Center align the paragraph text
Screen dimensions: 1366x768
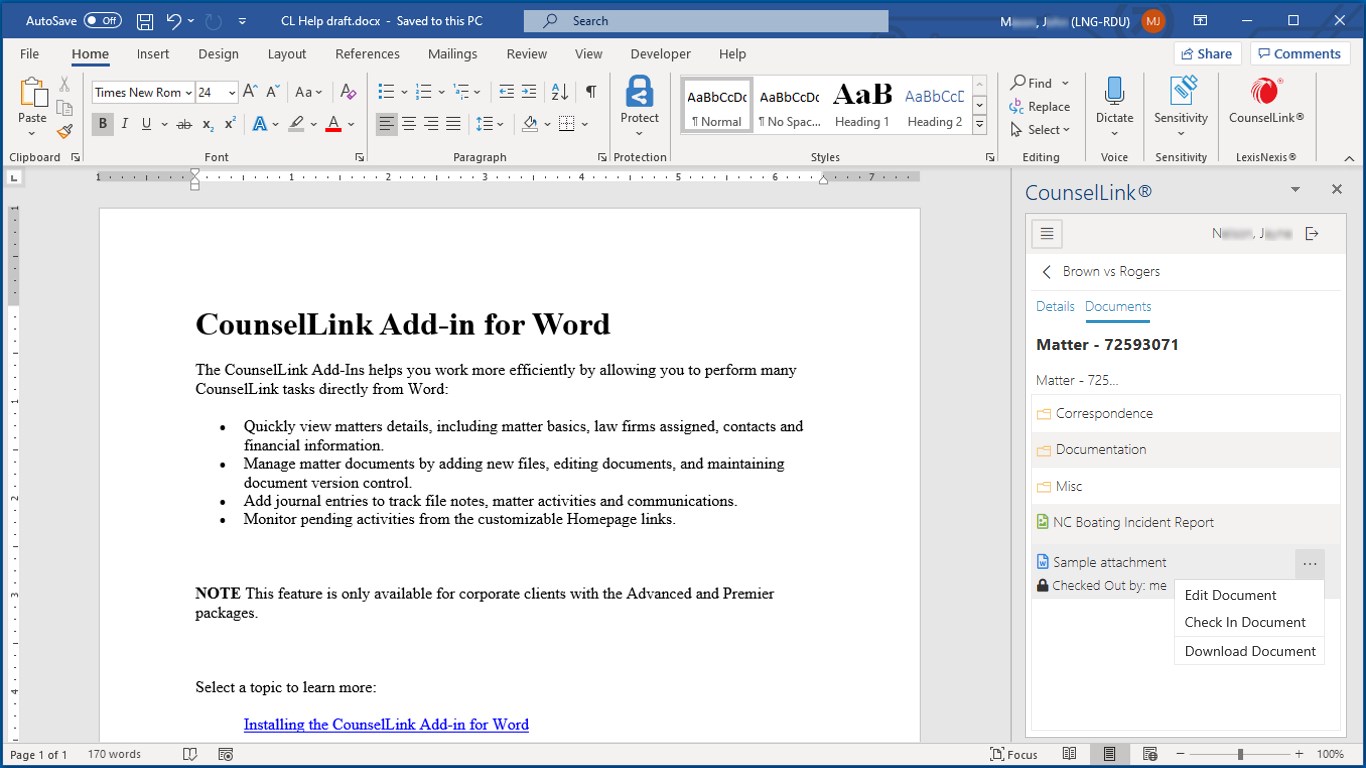point(408,124)
